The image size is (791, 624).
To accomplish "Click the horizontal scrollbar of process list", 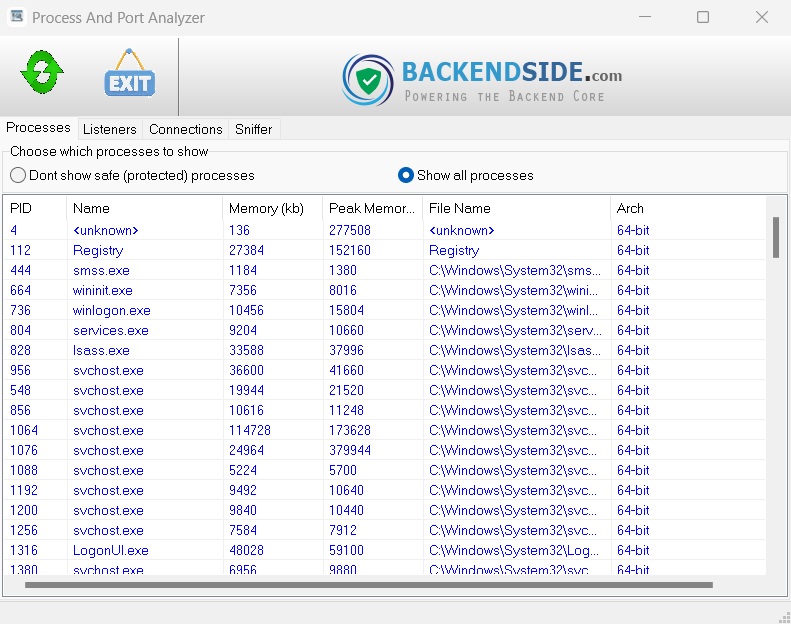I will pyautogui.click(x=369, y=585).
